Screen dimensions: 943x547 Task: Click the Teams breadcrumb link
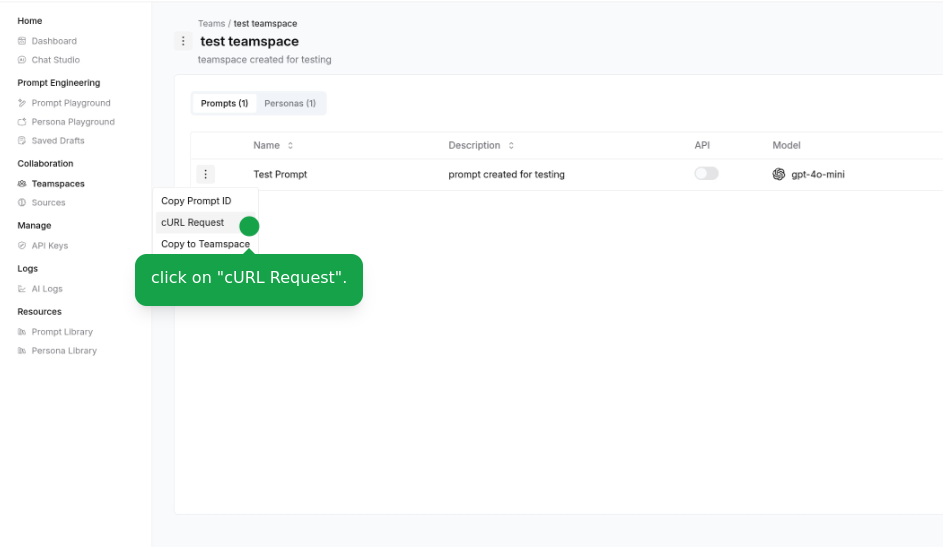click(212, 23)
